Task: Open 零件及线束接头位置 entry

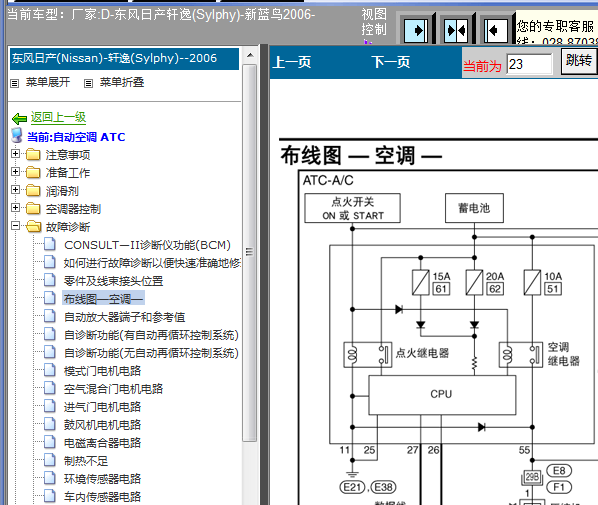Action: click(x=113, y=281)
